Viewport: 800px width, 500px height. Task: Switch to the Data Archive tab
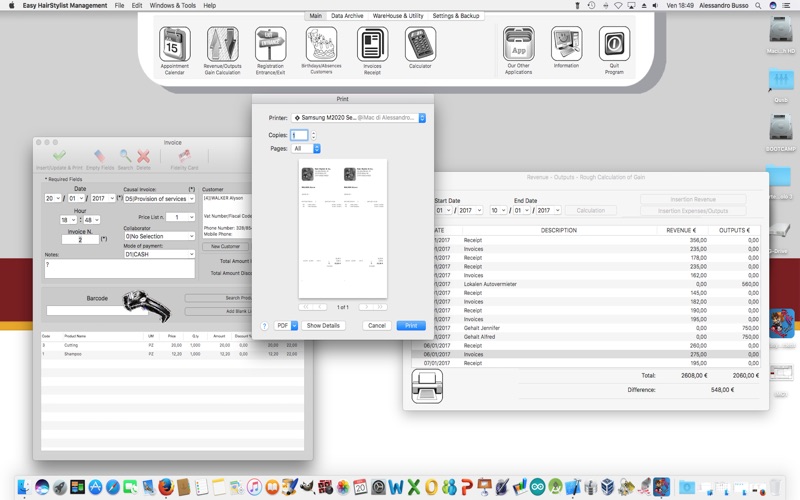(347, 16)
